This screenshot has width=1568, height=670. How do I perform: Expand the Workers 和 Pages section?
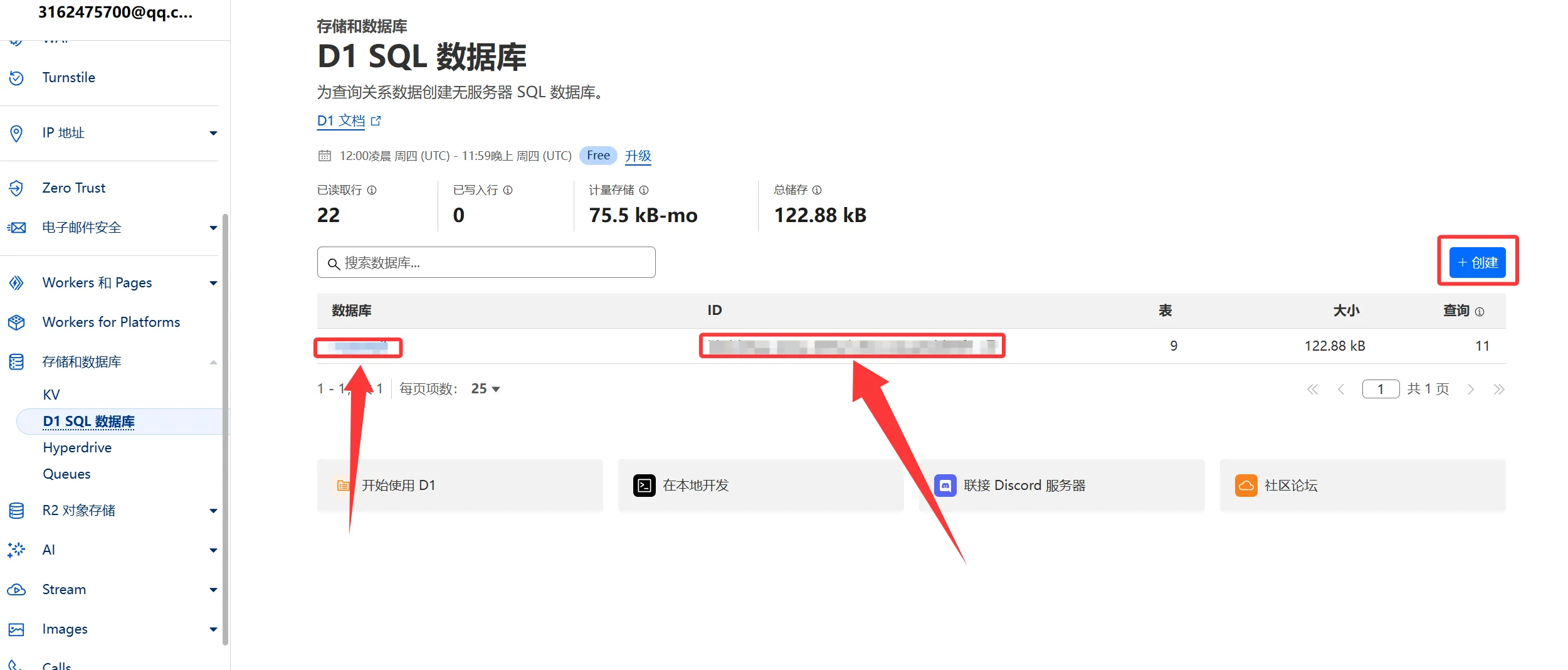click(213, 283)
